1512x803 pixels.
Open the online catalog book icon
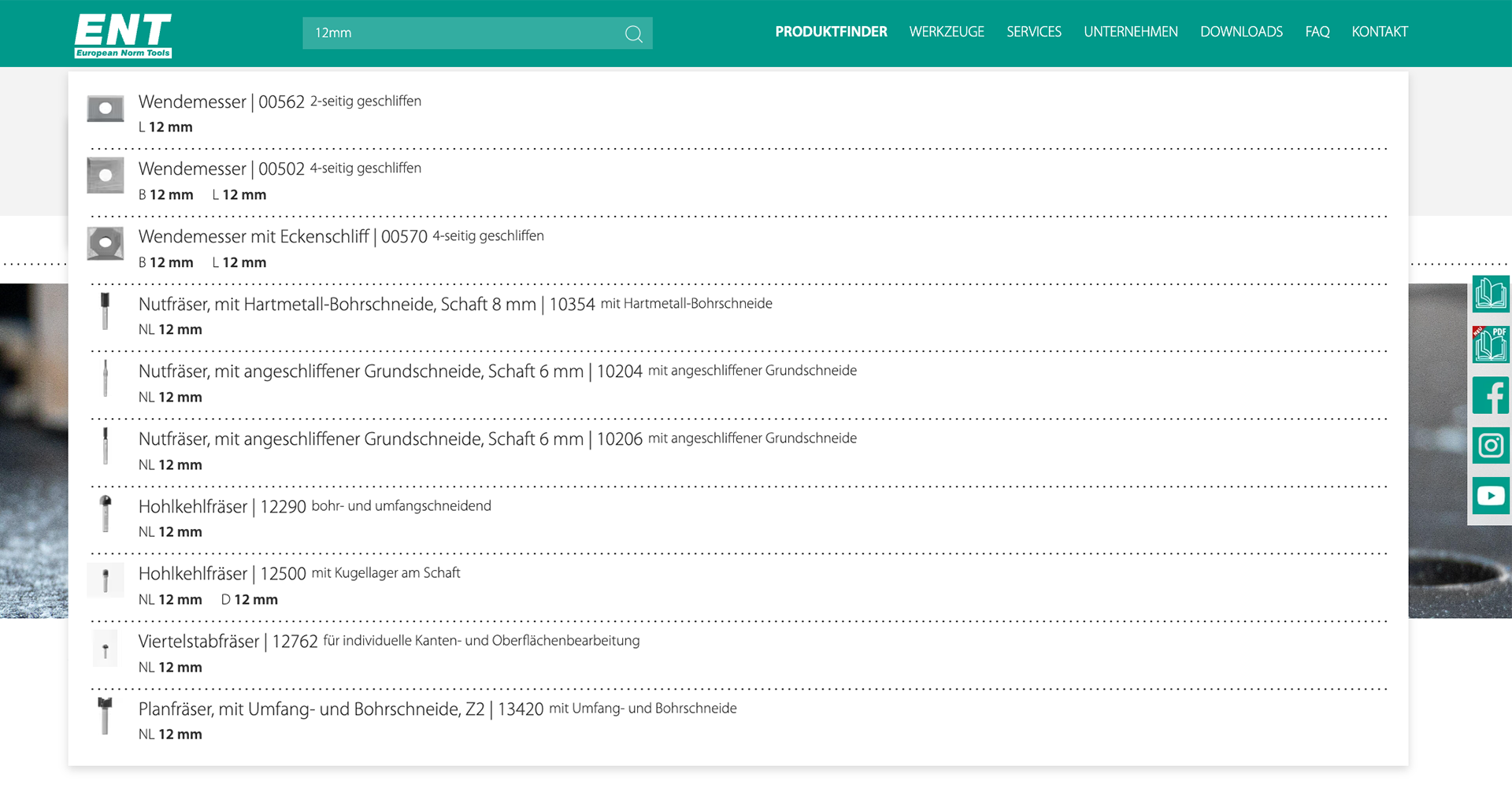(x=1490, y=294)
